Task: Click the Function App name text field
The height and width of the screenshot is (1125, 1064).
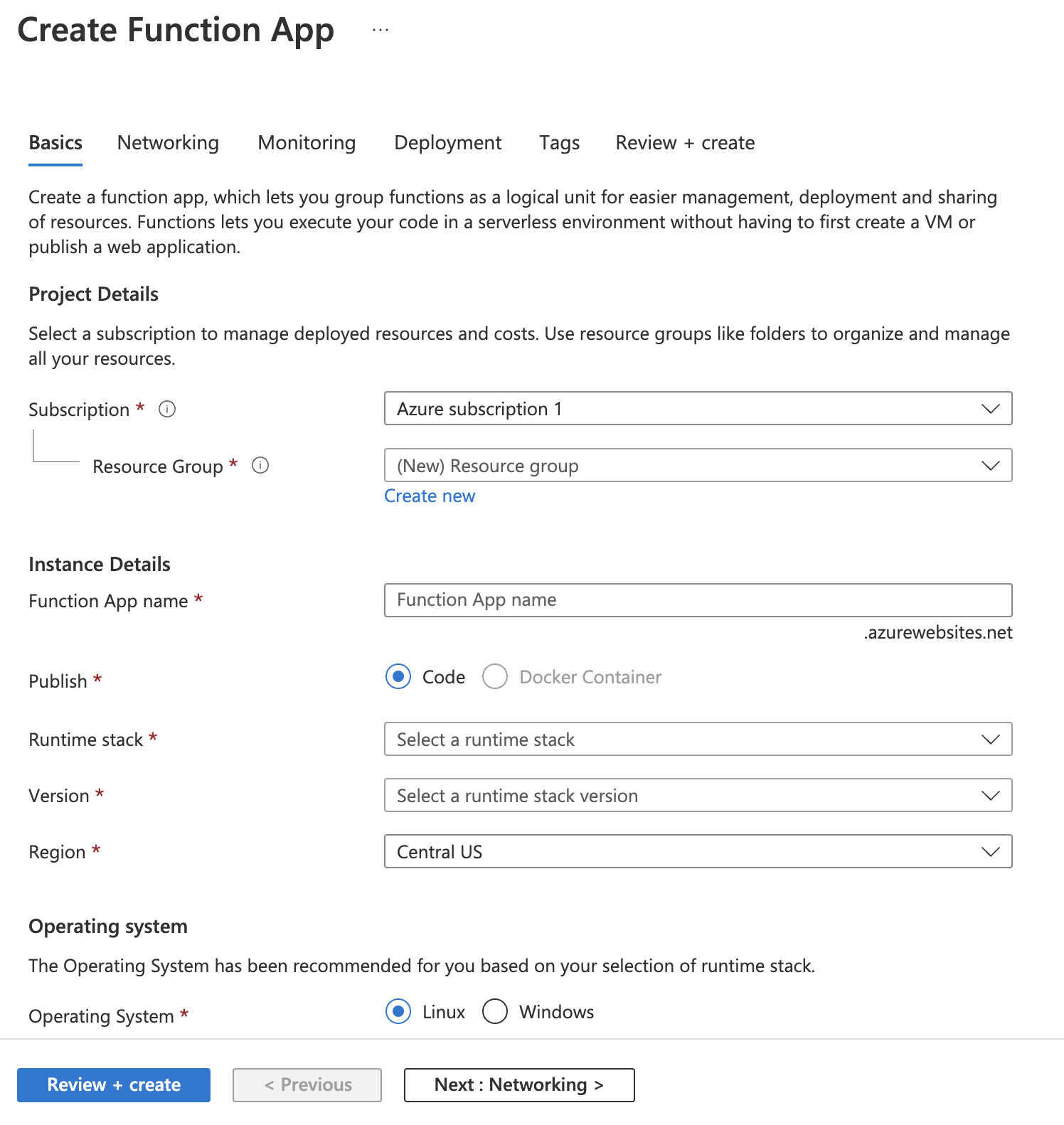Action: tap(698, 600)
